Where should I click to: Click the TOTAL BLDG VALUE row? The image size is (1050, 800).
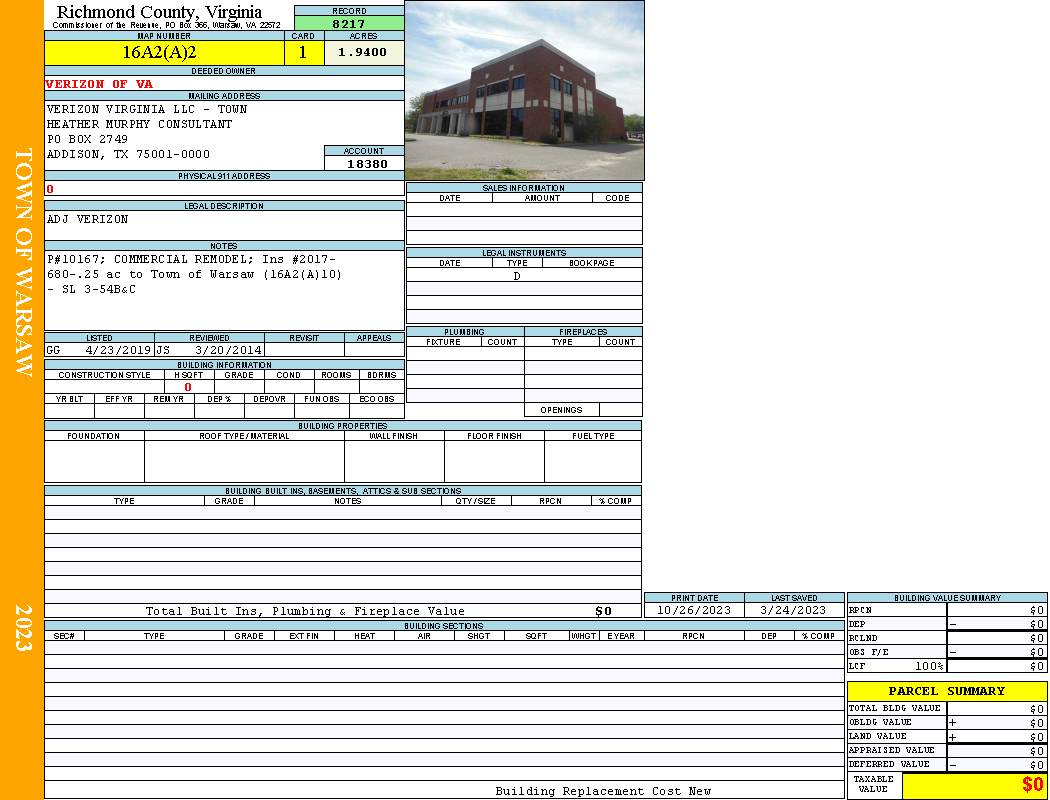(947, 708)
